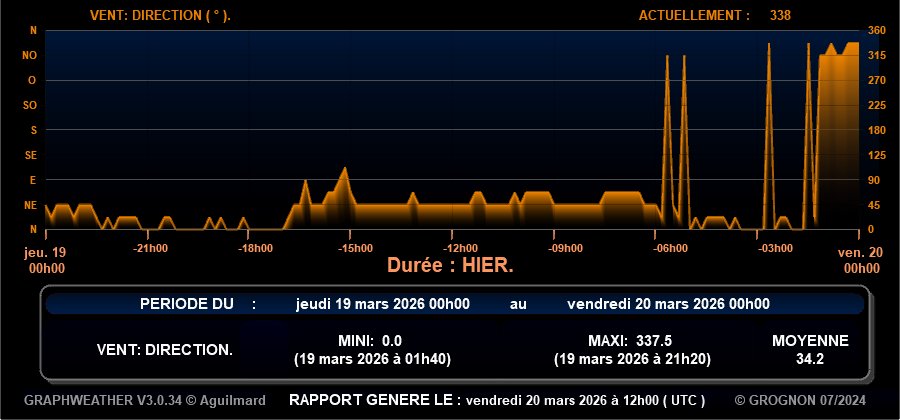Click the 'Durée : HIER.' period label
Image resolution: width=900 pixels, height=420 pixels.
coord(450,266)
